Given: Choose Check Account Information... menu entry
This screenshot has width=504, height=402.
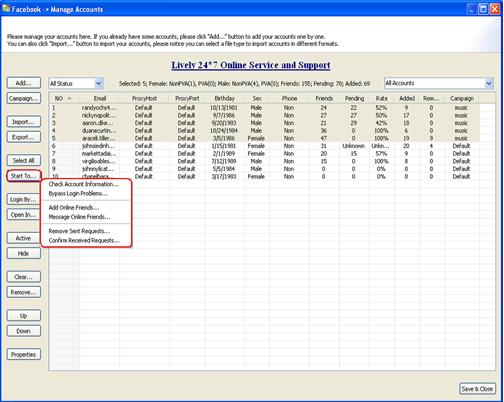Looking at the screenshot, I should click(86, 184).
